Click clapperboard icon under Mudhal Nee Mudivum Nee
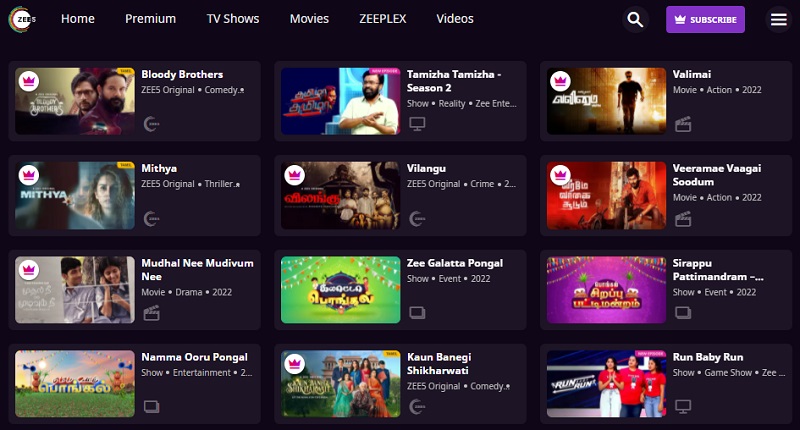800x430 pixels. (x=151, y=313)
